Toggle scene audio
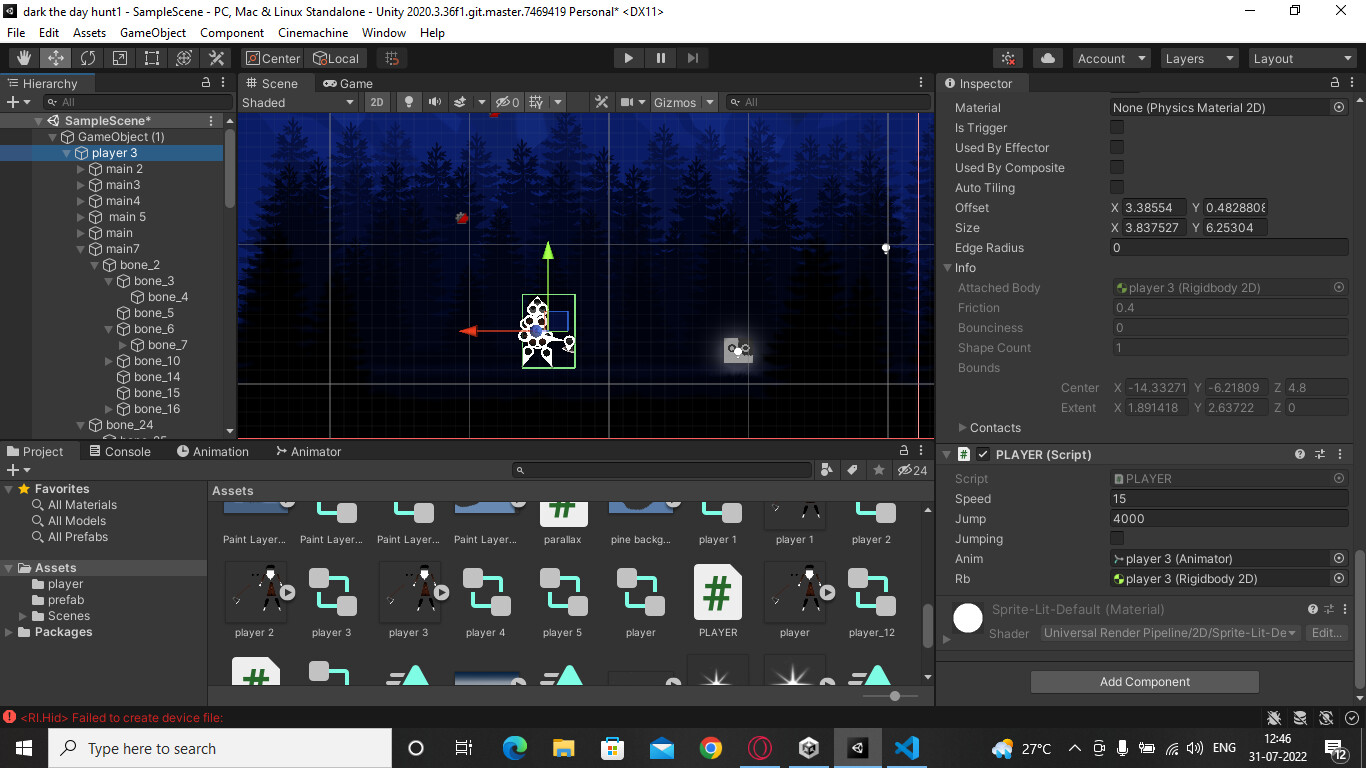 [434, 101]
